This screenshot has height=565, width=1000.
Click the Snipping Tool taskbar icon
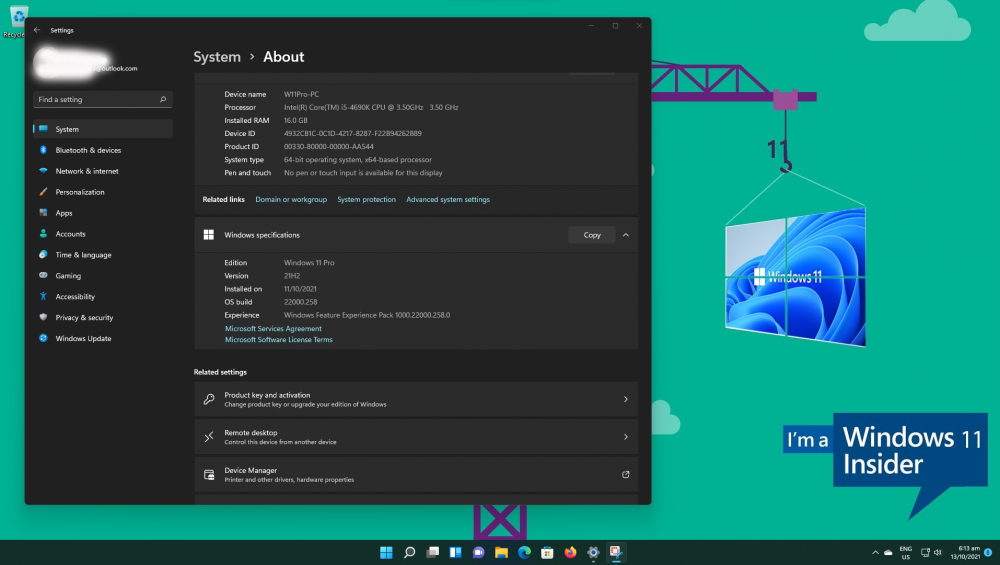click(x=616, y=552)
